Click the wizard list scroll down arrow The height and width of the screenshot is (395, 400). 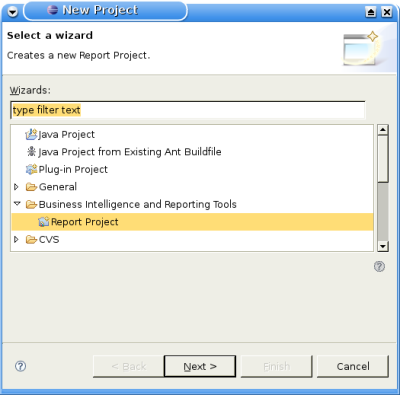(383, 246)
